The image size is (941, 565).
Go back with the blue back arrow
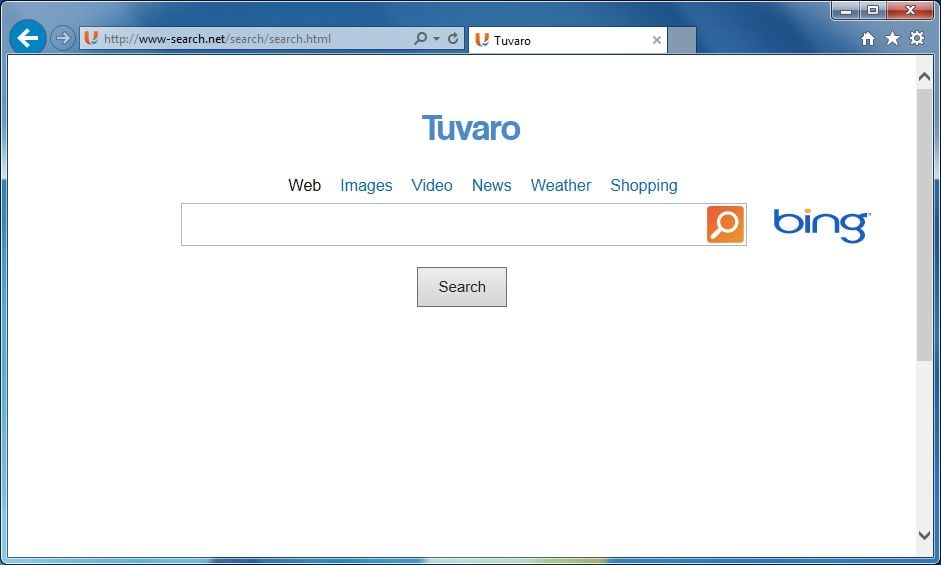(x=28, y=38)
